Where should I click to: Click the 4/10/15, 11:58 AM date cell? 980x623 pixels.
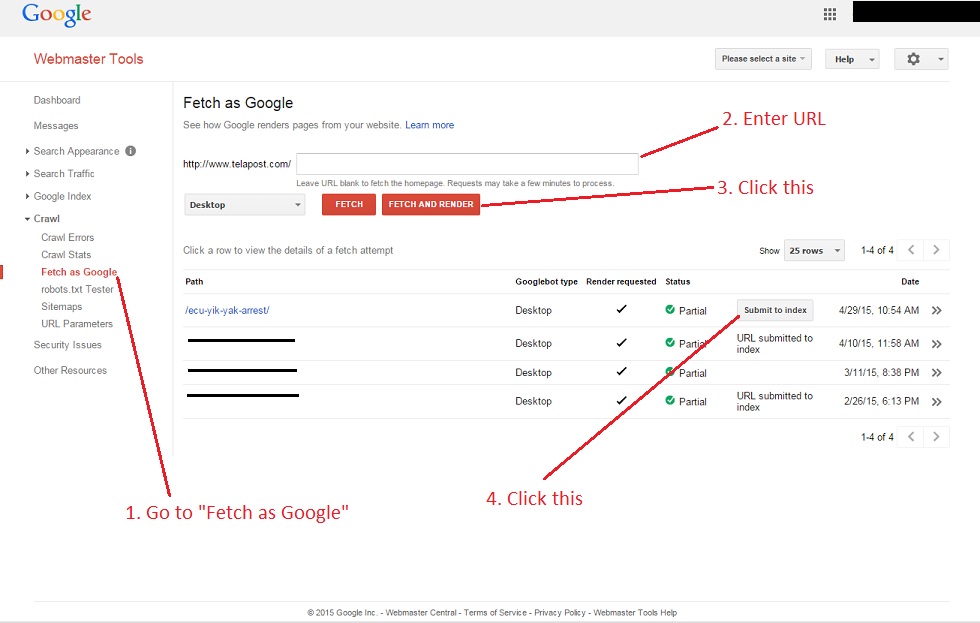(879, 344)
